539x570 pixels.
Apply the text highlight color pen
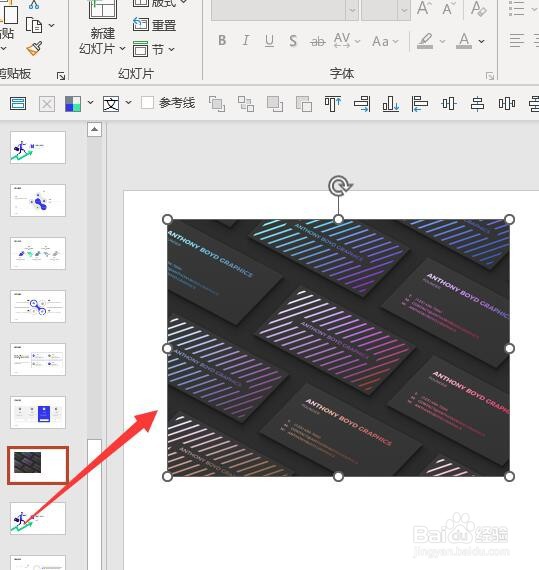click(425, 41)
